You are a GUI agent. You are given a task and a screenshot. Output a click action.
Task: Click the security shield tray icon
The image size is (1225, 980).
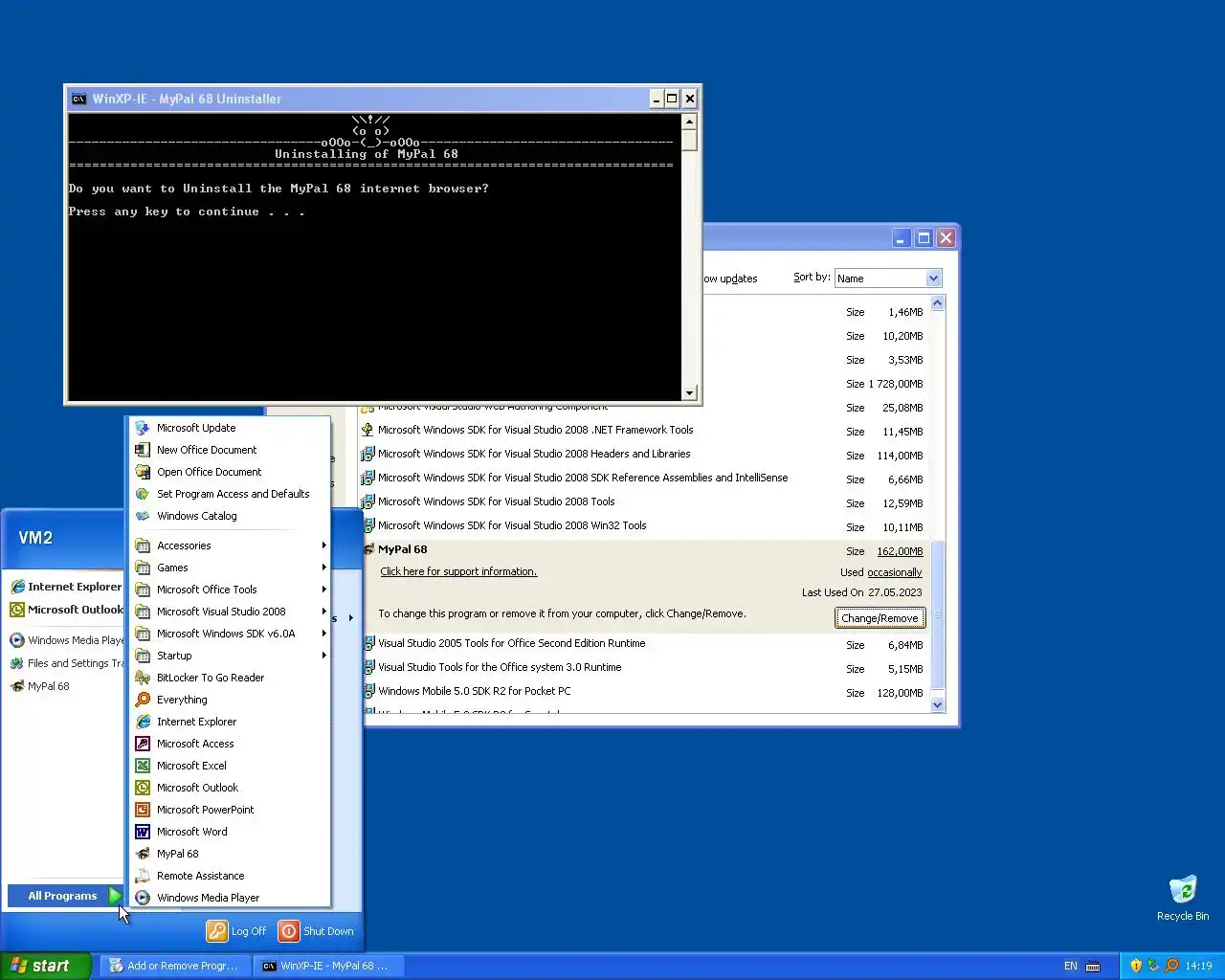pos(1136,966)
